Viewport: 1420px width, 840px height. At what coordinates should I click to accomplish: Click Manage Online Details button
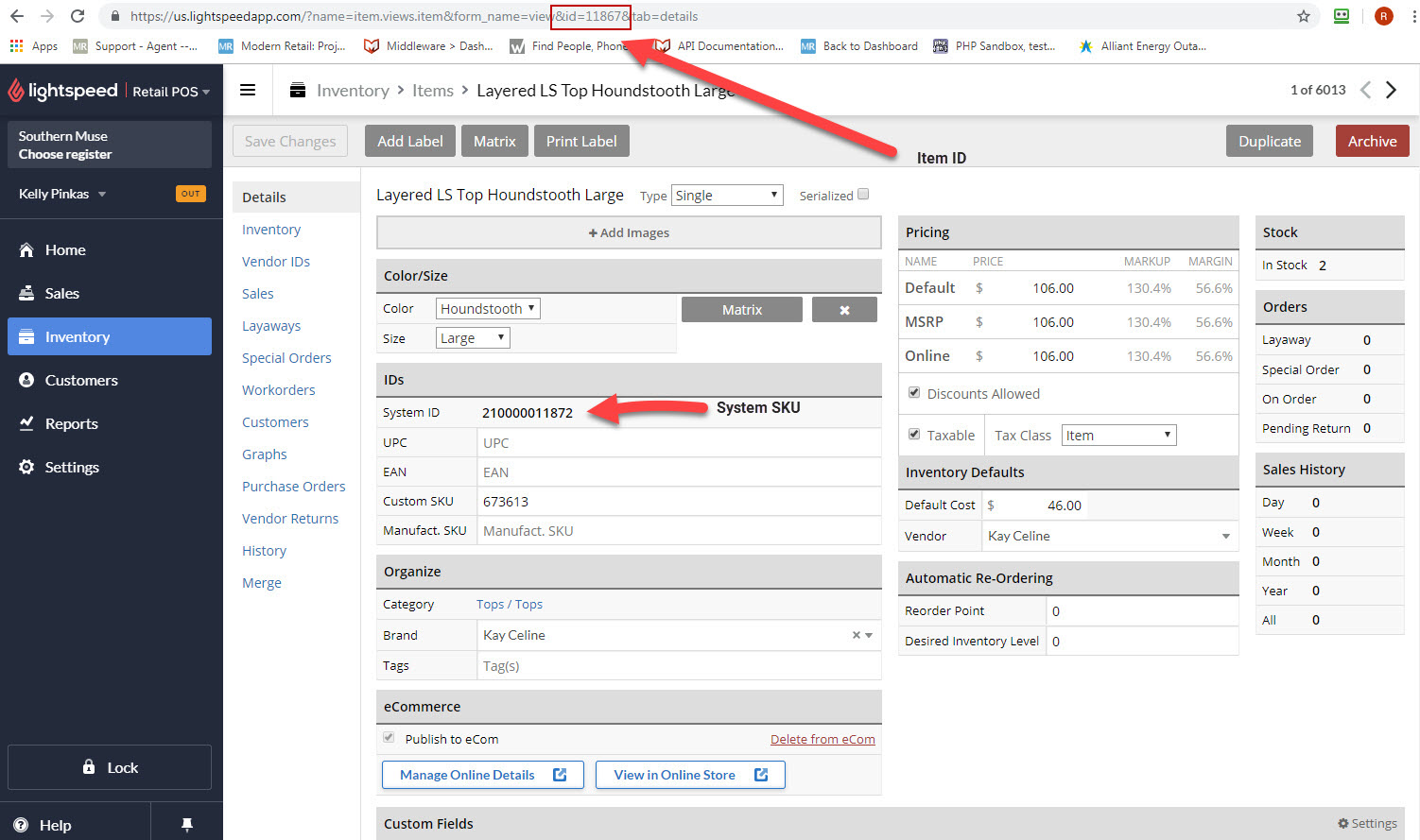483,775
